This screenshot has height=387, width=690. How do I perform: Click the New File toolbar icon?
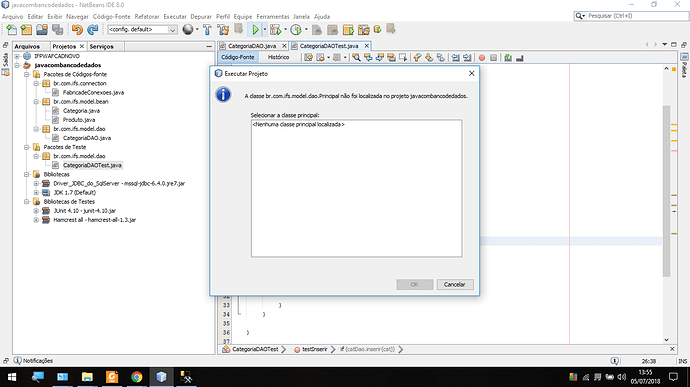[x=11, y=29]
